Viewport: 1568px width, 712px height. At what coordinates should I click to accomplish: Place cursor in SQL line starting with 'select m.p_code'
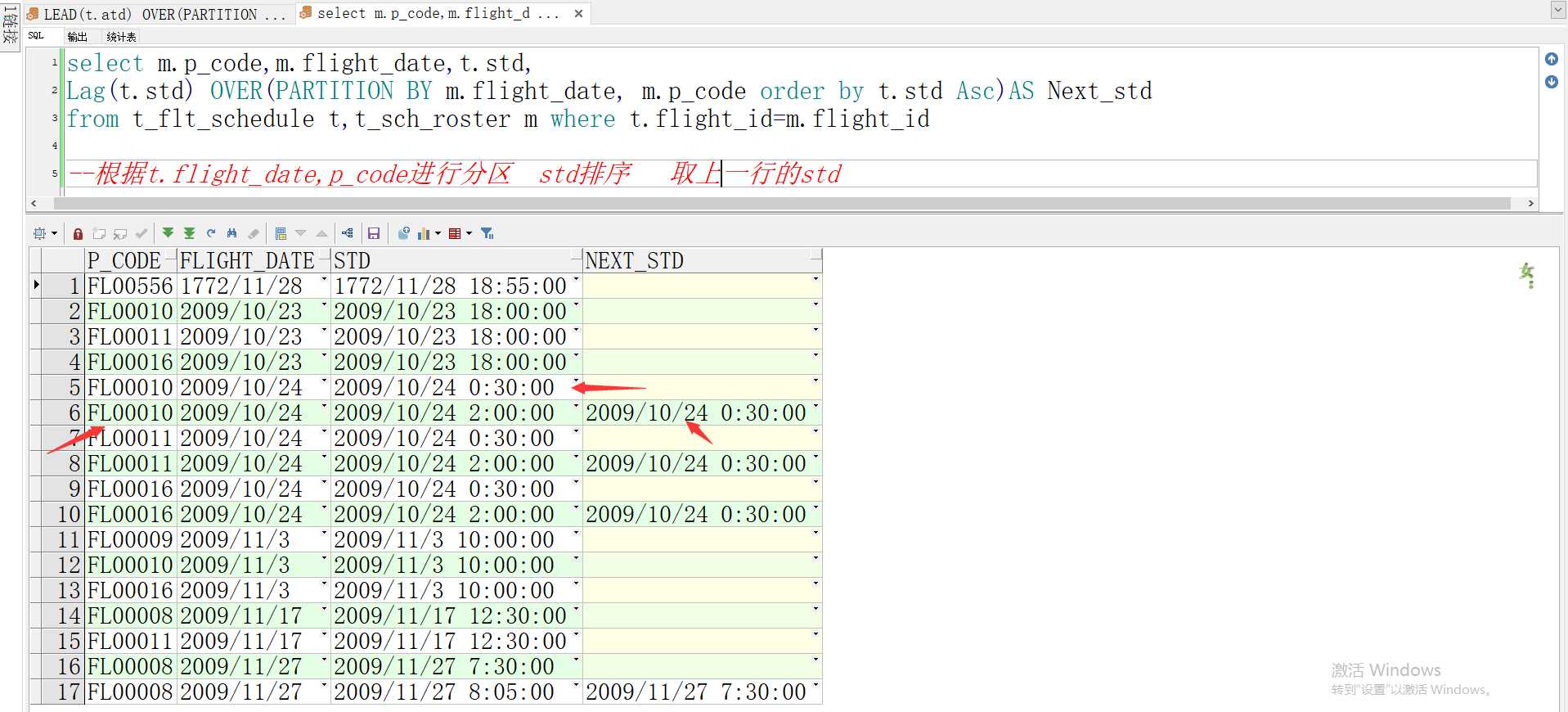click(299, 63)
